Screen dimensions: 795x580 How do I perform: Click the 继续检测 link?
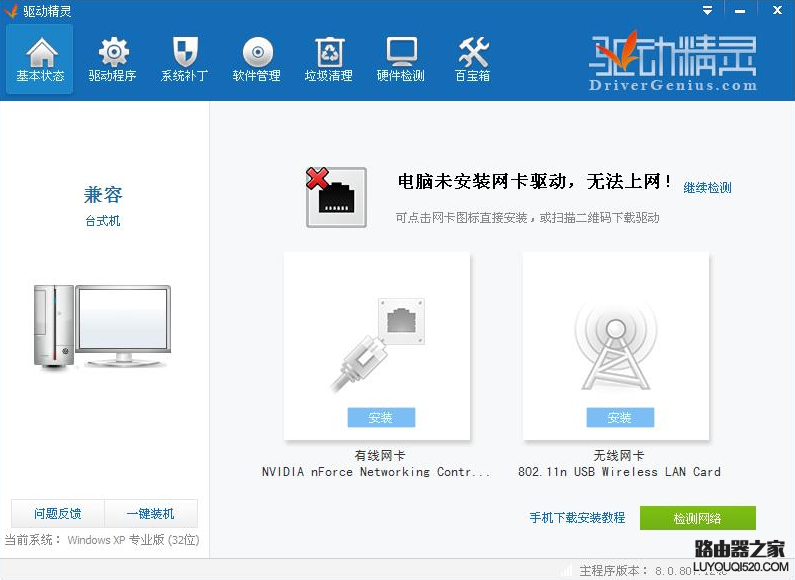[x=707, y=188]
